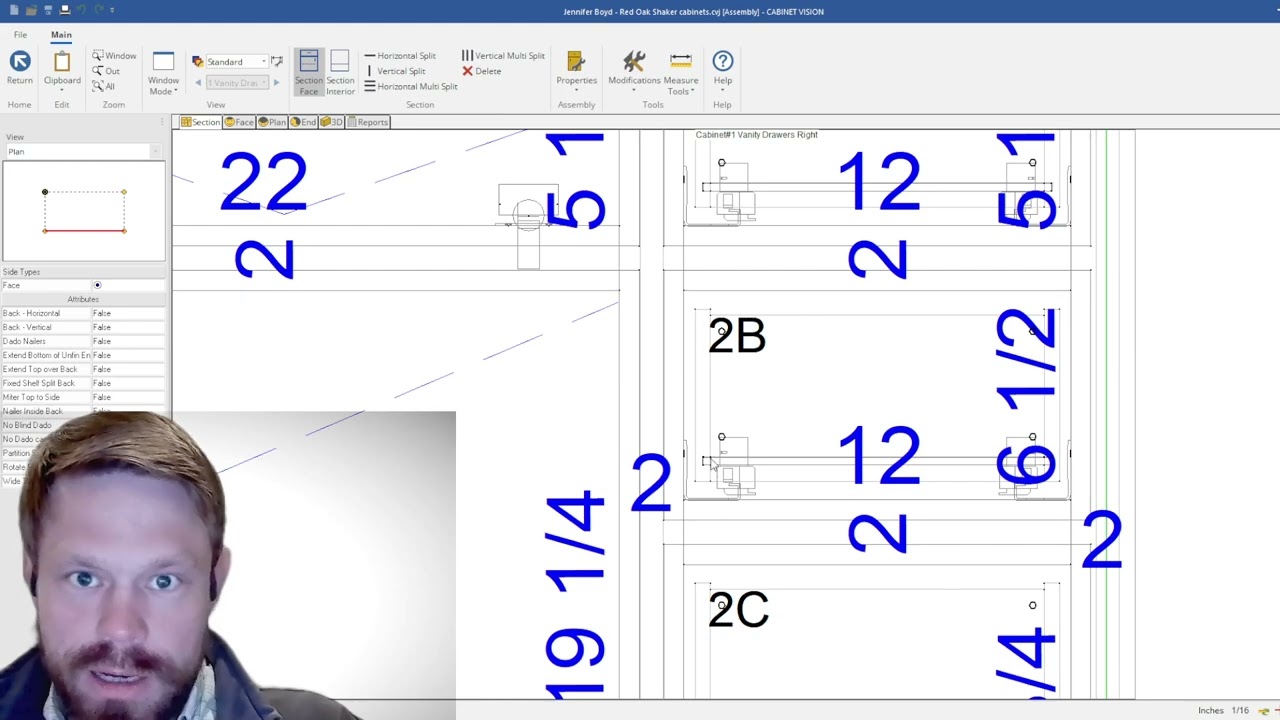1280x720 pixels.
Task: Select the Zoom Window tool
Action: 114,56
